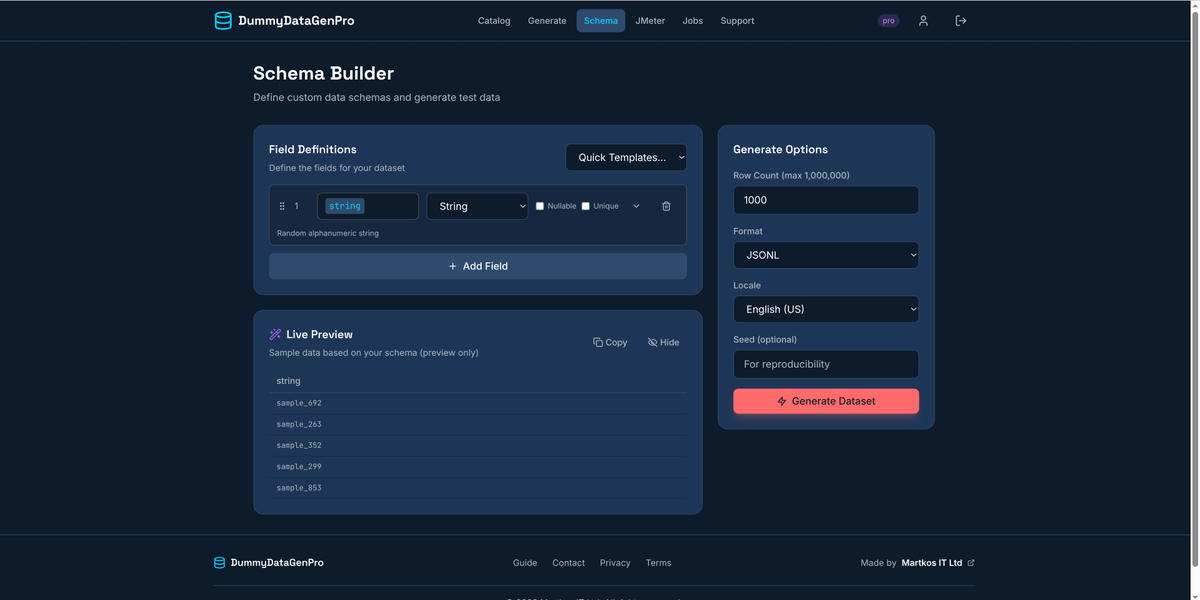Go to the Catalog nav item
Image resolution: width=1200 pixels, height=600 pixels.
[x=494, y=21]
